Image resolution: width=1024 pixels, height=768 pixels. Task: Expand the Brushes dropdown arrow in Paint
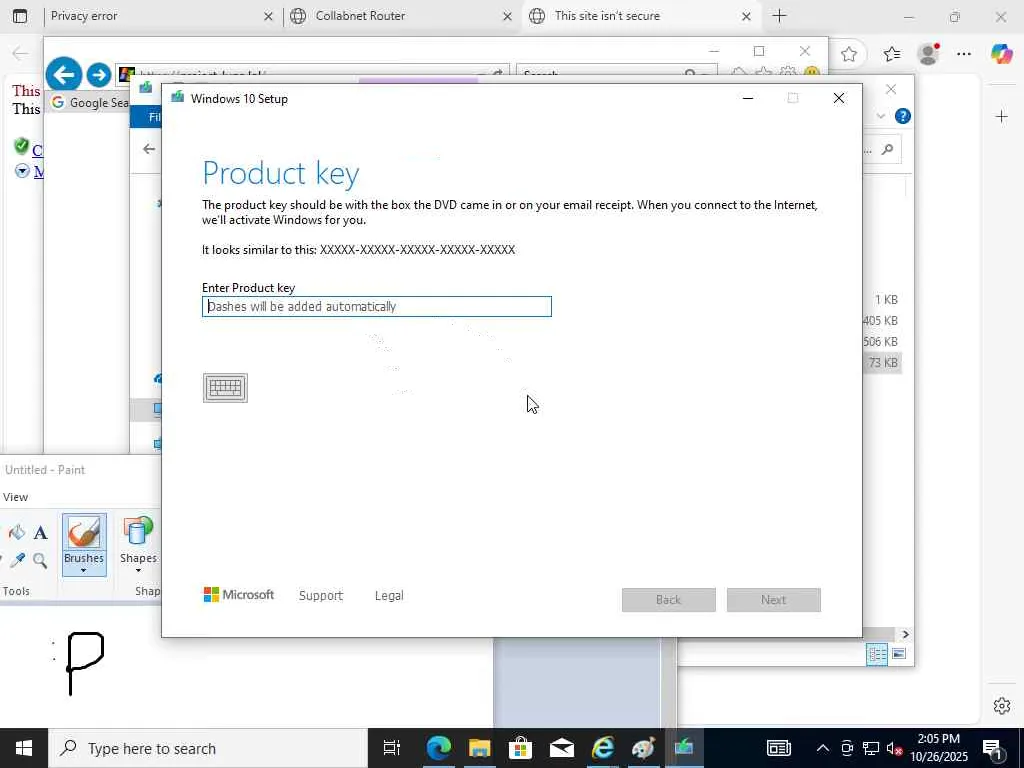pos(84,571)
